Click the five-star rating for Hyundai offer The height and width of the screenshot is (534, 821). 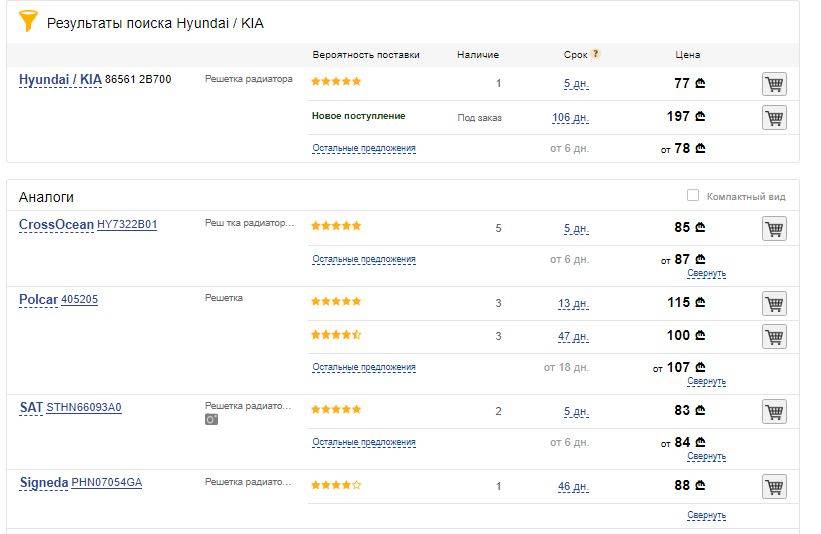(336, 82)
